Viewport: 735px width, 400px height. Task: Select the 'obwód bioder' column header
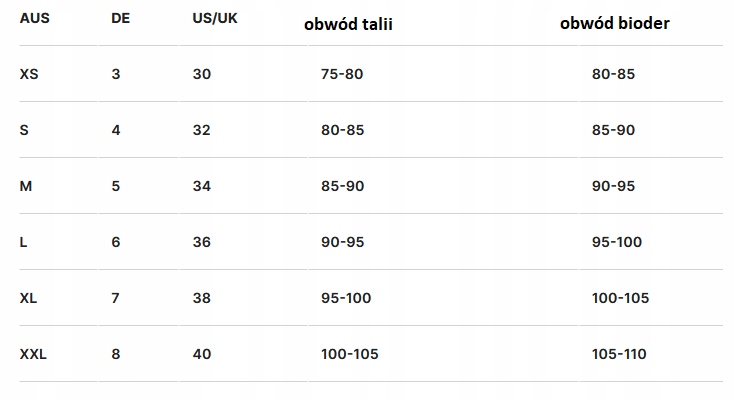[x=614, y=23]
